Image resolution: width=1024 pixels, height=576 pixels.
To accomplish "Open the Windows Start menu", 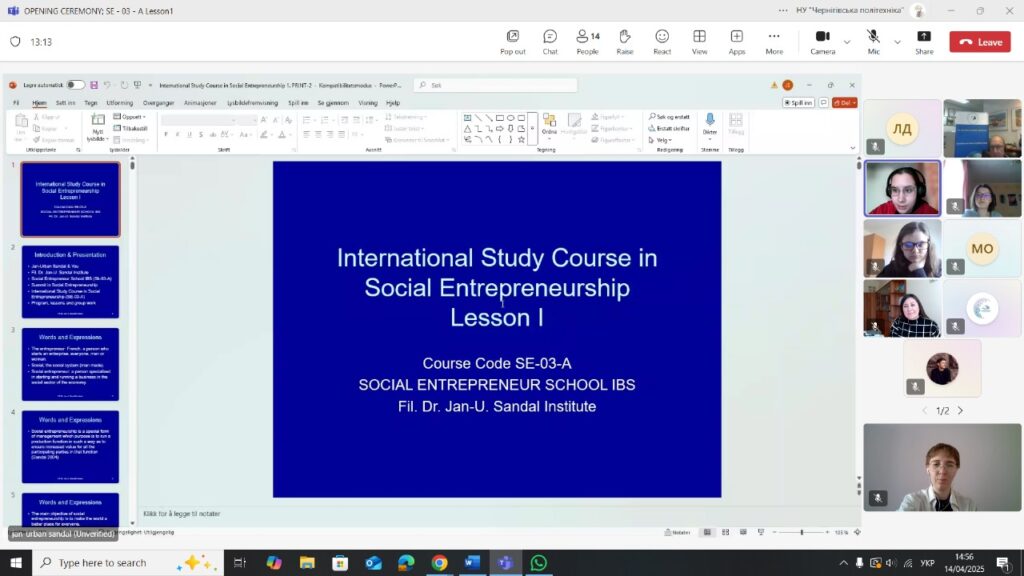I will click(x=16, y=562).
